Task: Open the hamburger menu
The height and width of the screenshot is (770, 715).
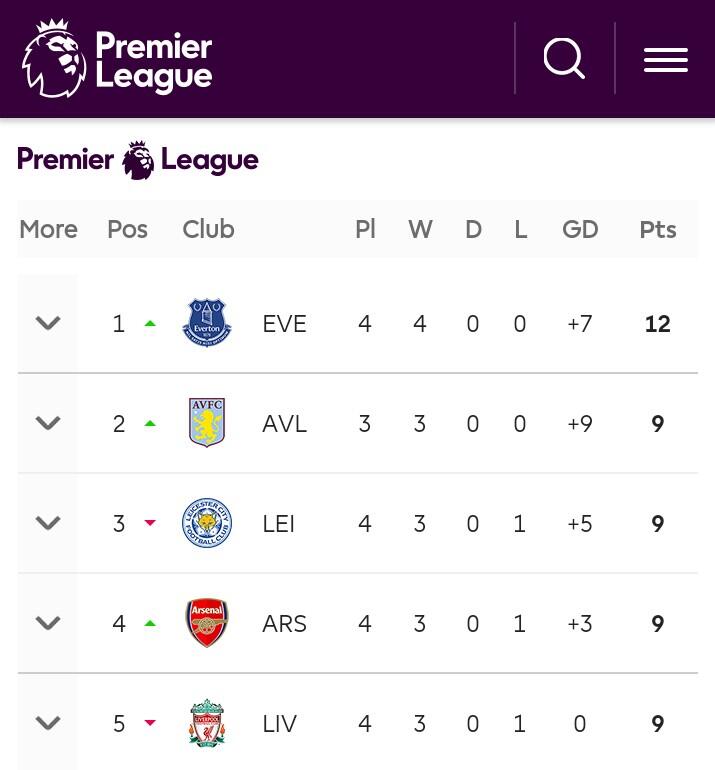Action: 666,60
